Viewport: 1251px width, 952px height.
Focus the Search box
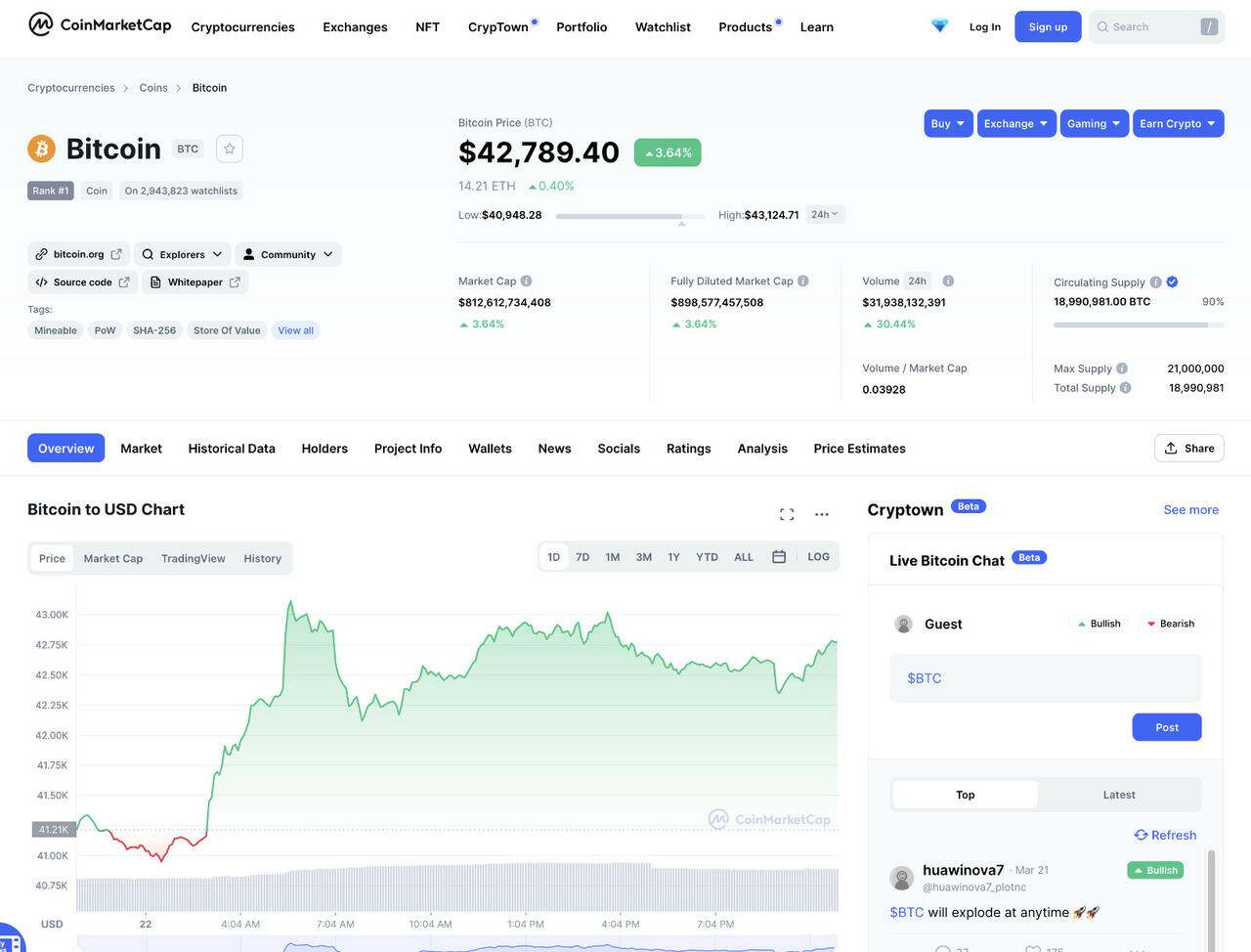(1156, 26)
